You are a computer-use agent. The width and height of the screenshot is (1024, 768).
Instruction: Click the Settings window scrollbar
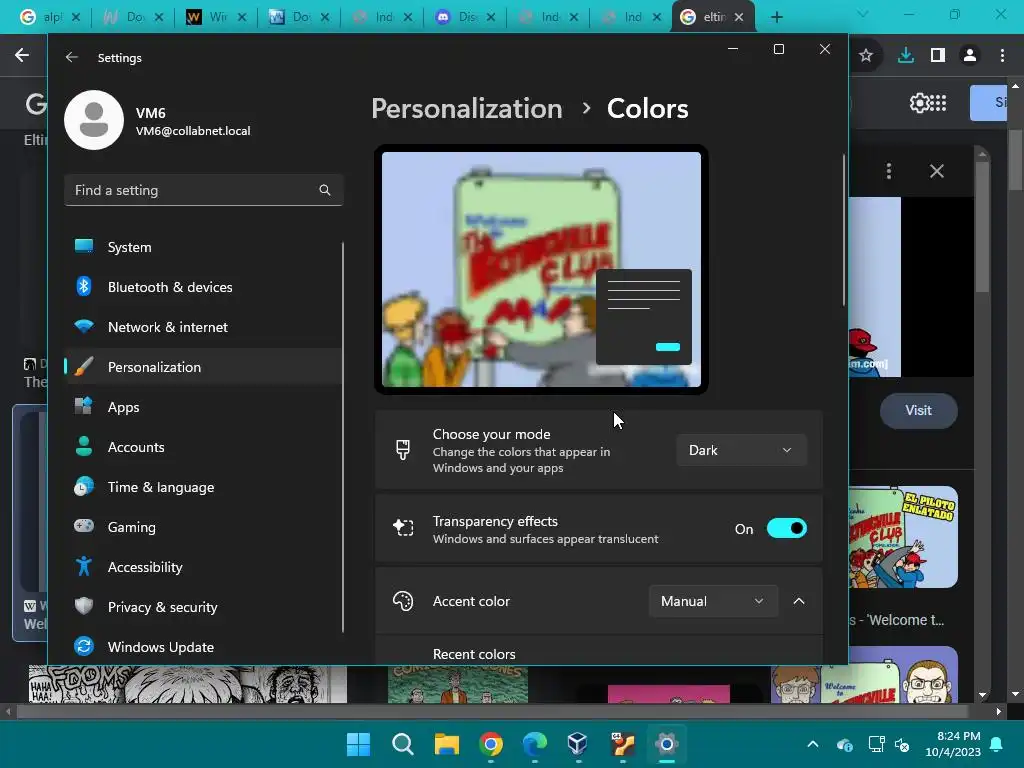tap(844, 230)
